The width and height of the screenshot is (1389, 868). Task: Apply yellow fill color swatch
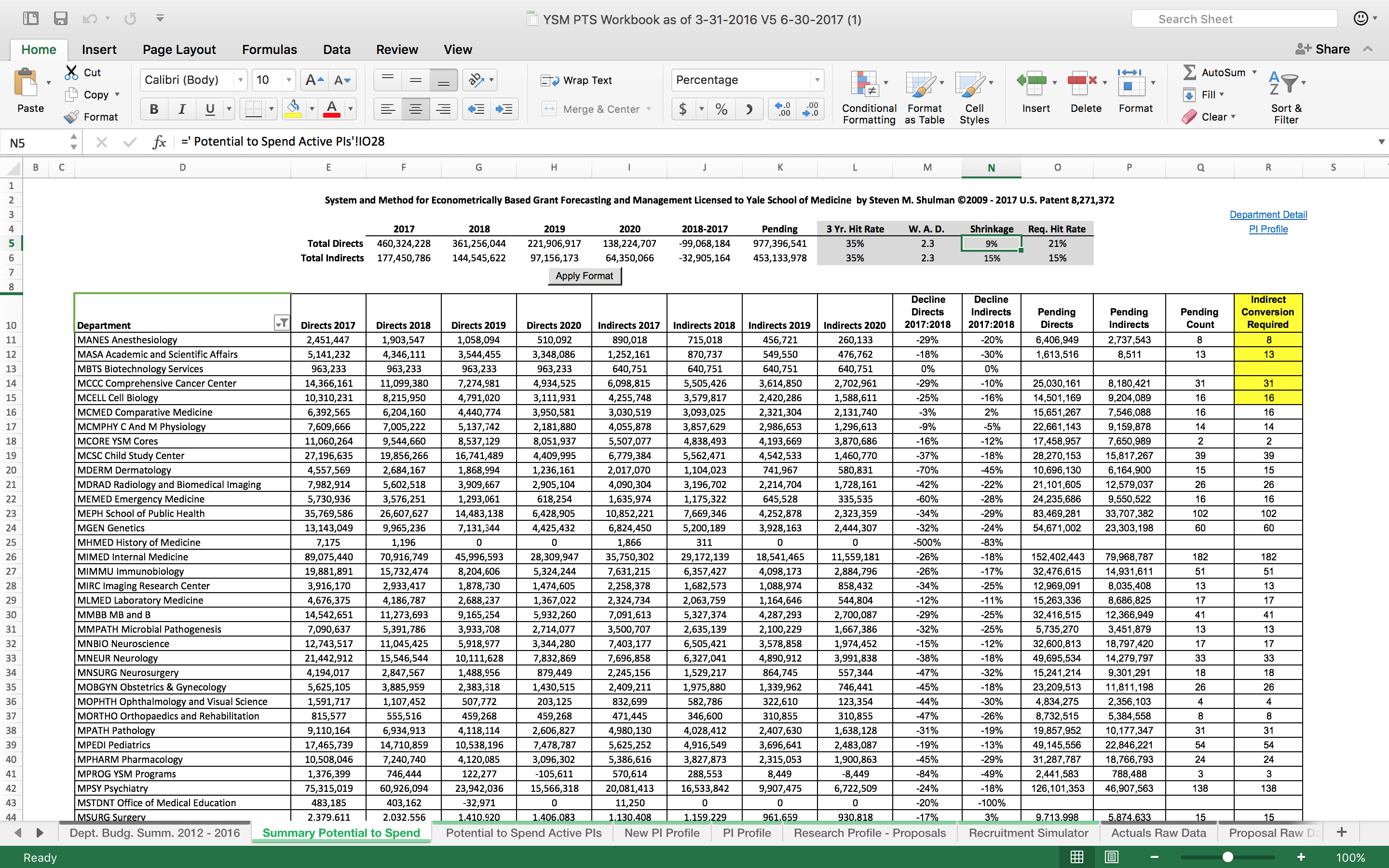click(x=293, y=109)
